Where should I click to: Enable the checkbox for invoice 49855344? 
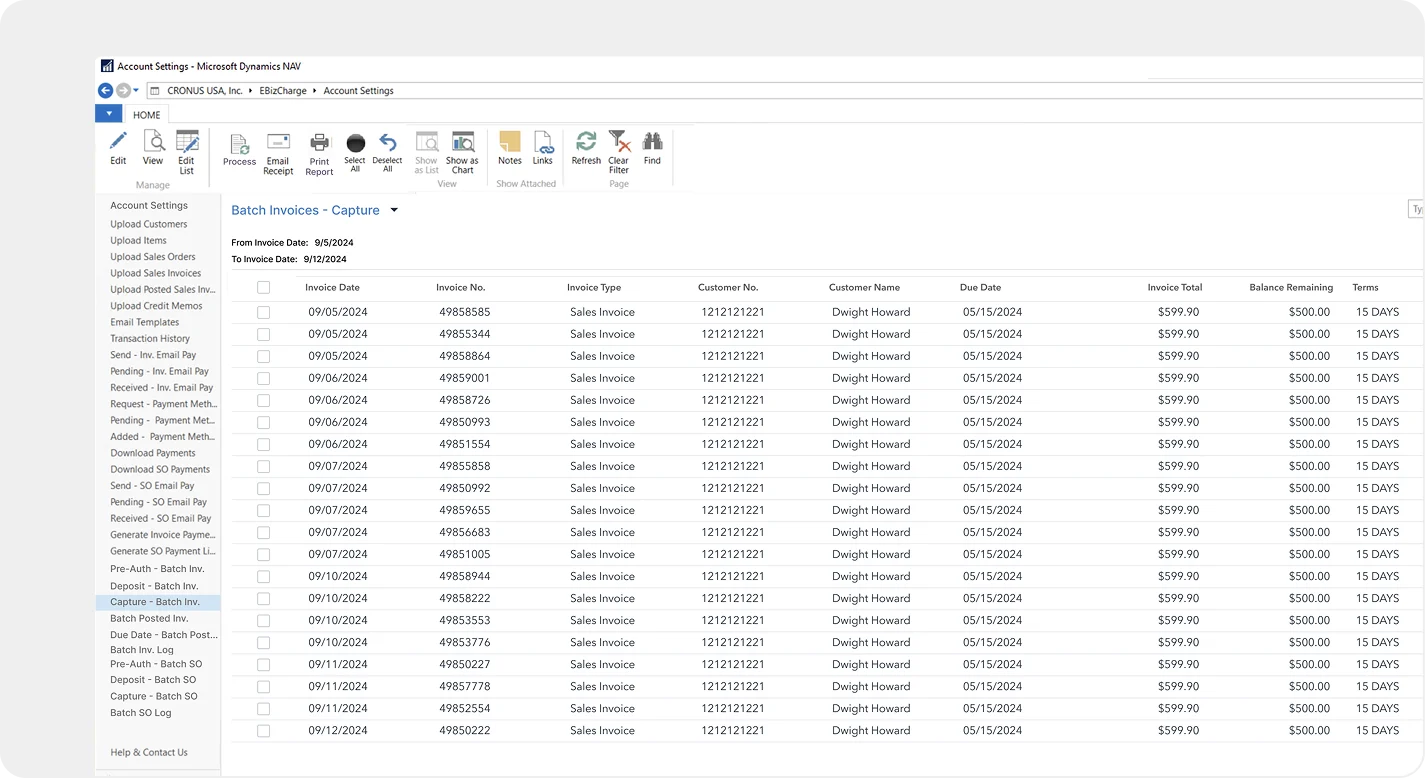pos(263,334)
